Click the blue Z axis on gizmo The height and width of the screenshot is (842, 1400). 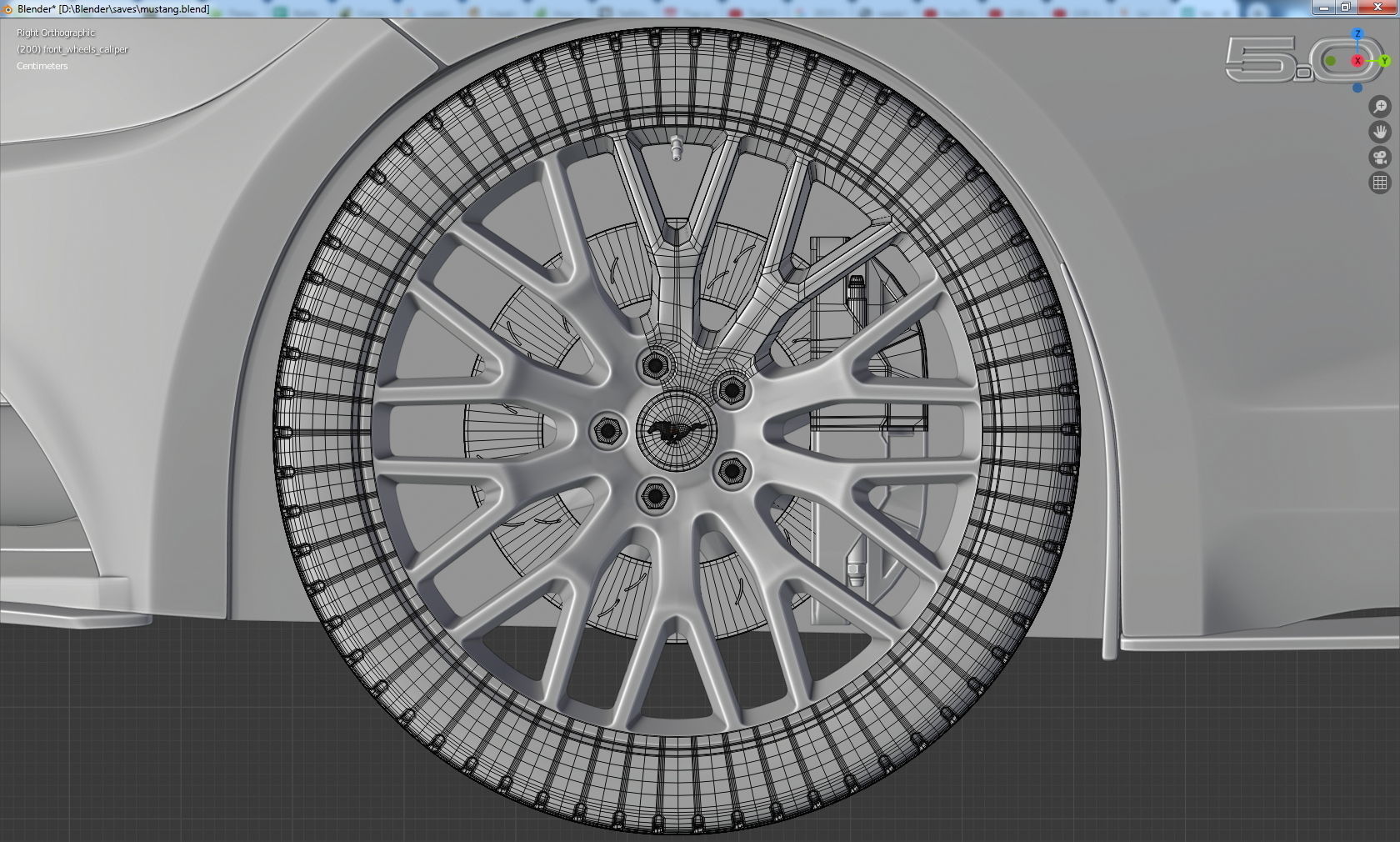click(1357, 34)
